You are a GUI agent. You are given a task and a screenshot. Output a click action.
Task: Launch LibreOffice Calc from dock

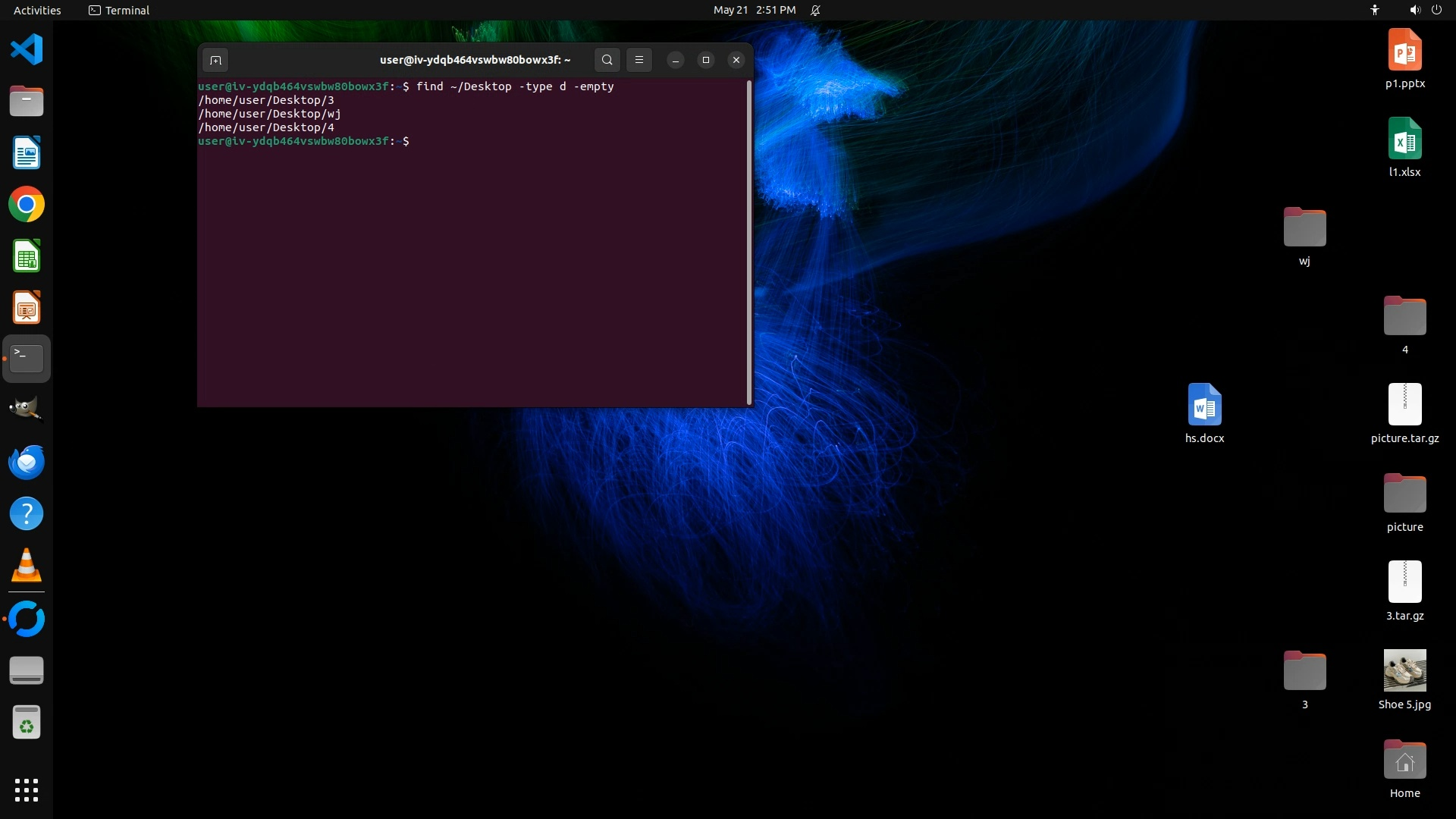[27, 256]
